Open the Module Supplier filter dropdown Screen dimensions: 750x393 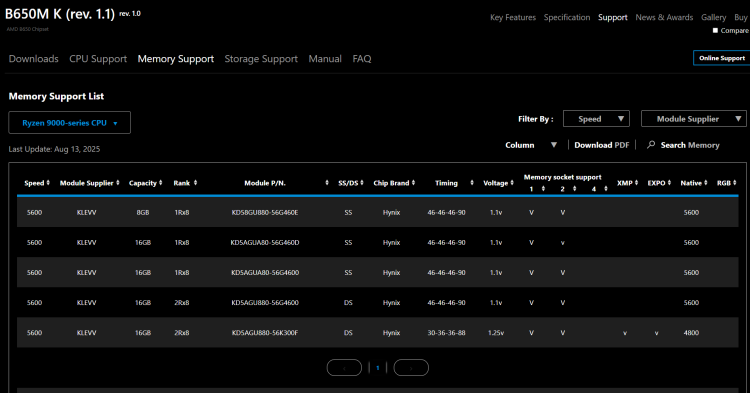click(x=694, y=119)
